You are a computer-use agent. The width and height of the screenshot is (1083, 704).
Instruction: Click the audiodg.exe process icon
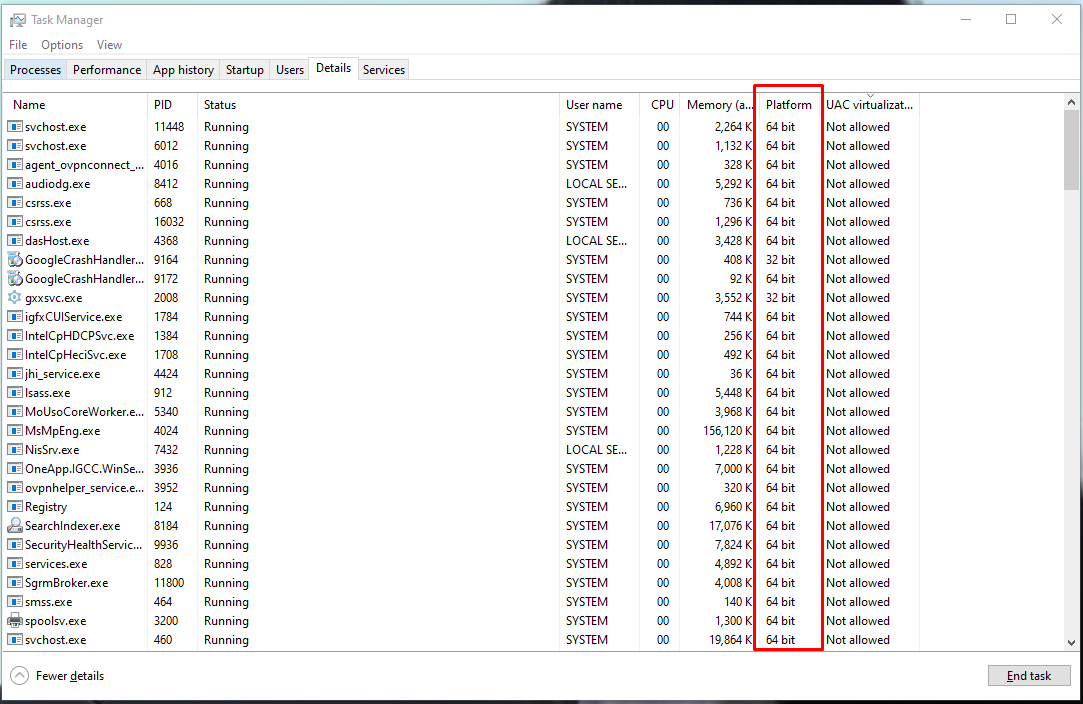click(x=15, y=184)
